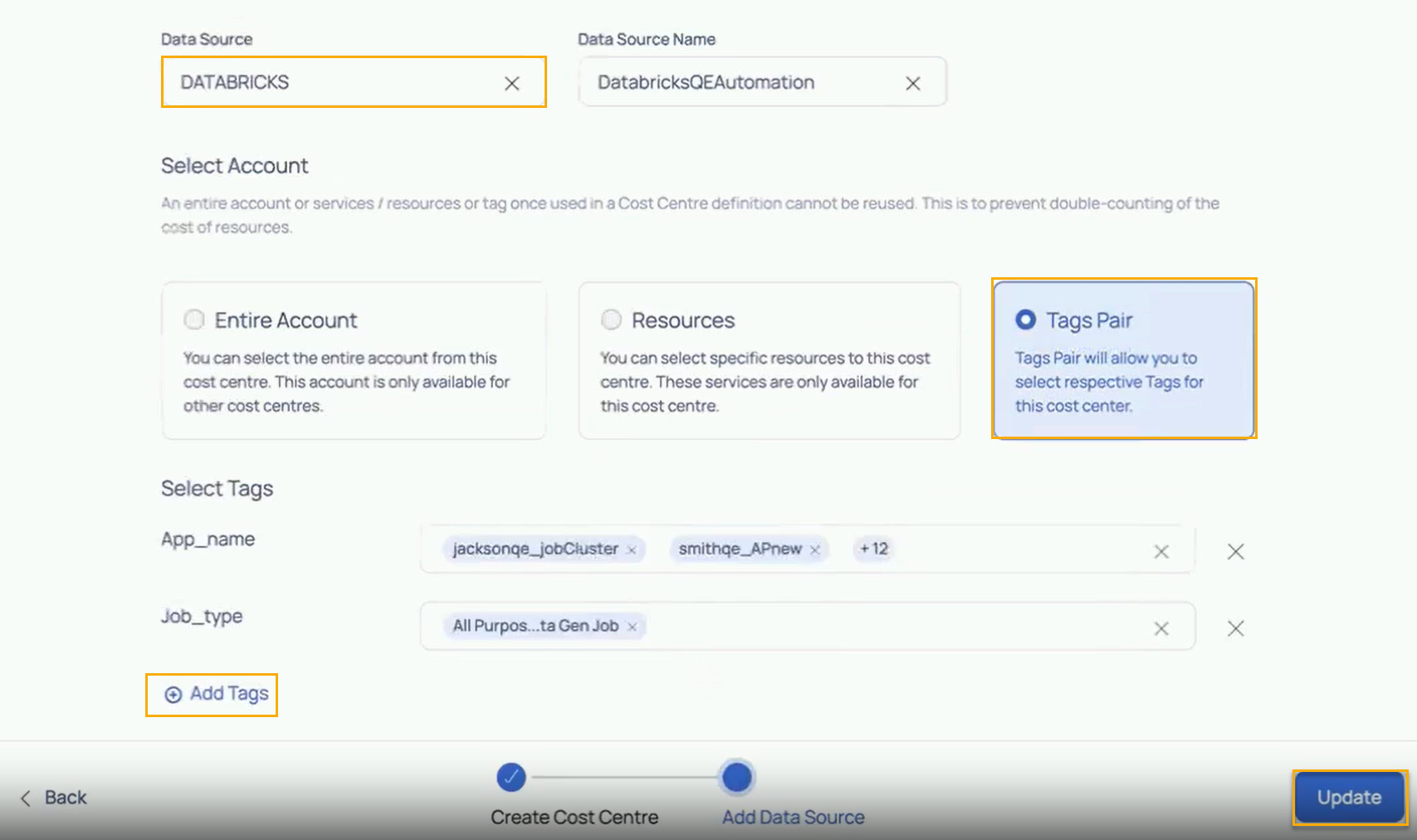The height and width of the screenshot is (840, 1417).
Task: Click the current Add Data Source step circle
Action: [x=737, y=778]
